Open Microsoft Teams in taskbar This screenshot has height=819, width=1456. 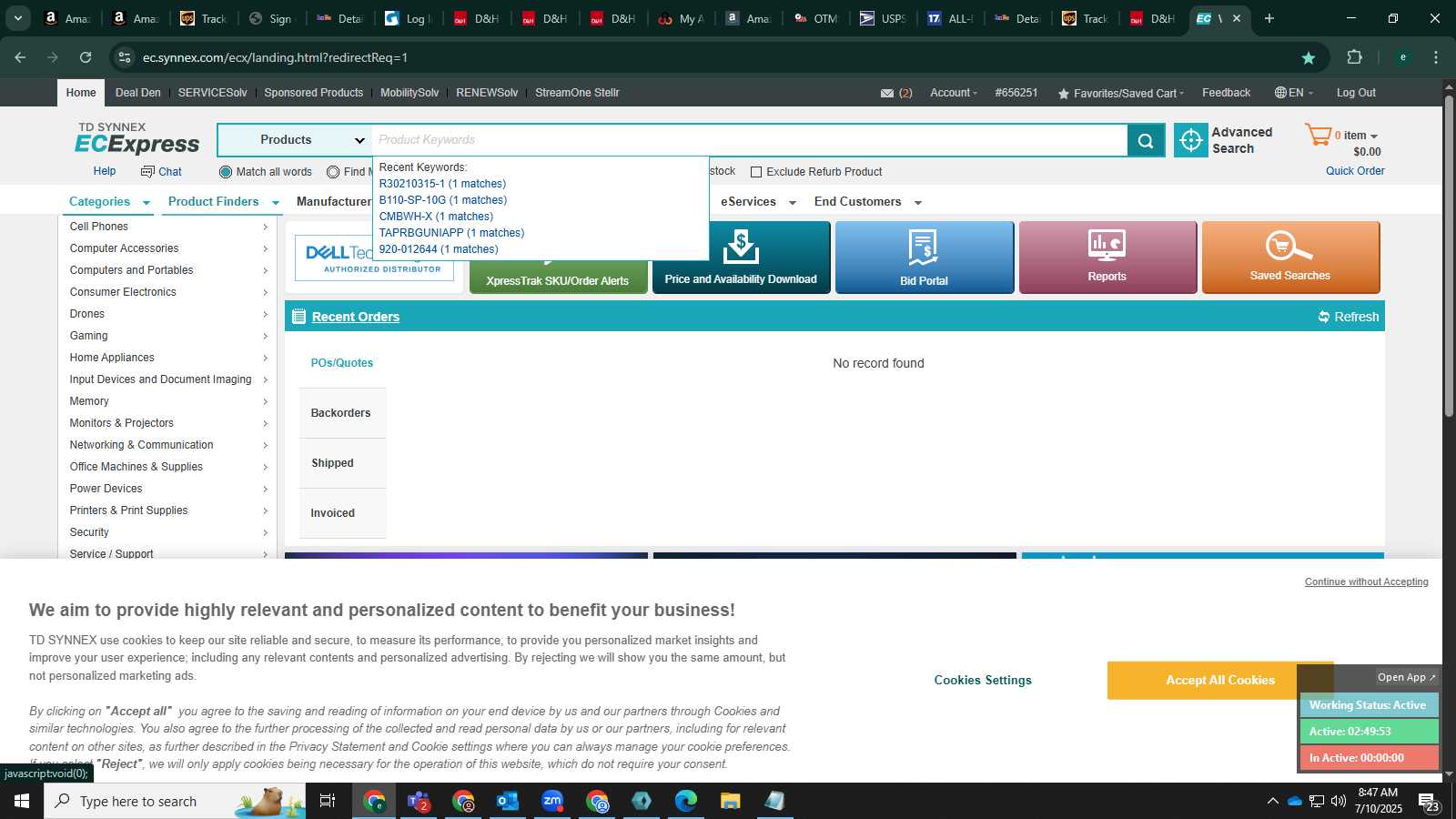419,801
